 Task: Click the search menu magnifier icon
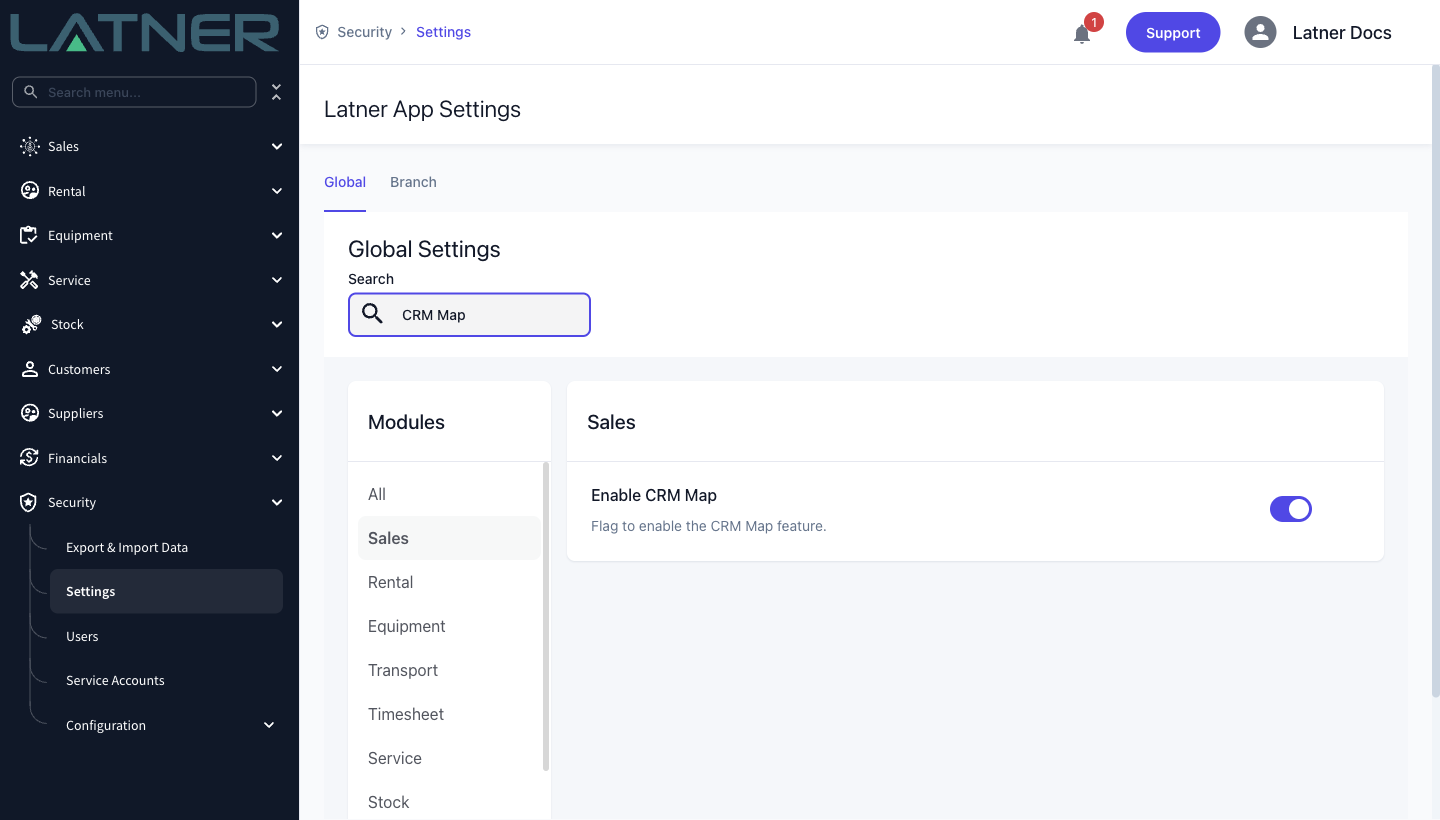[x=31, y=92]
